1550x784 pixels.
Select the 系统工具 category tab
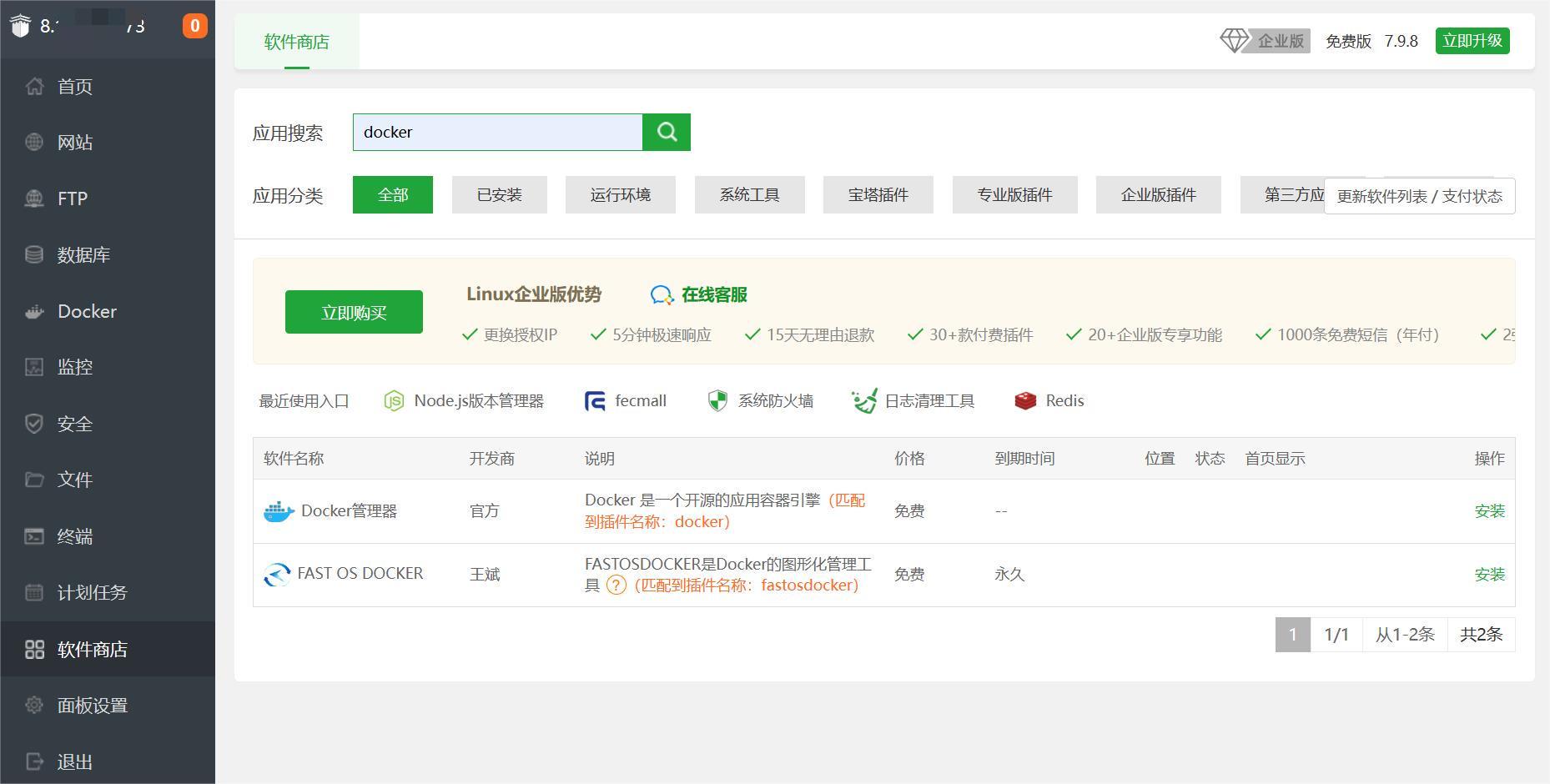coord(749,194)
